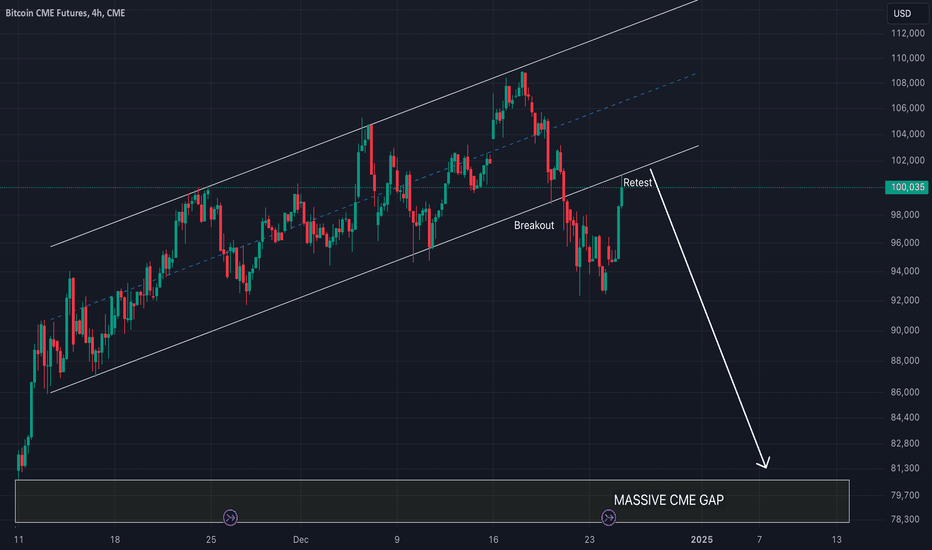
Task: Click the 110,000 price axis label
Action: click(908, 58)
